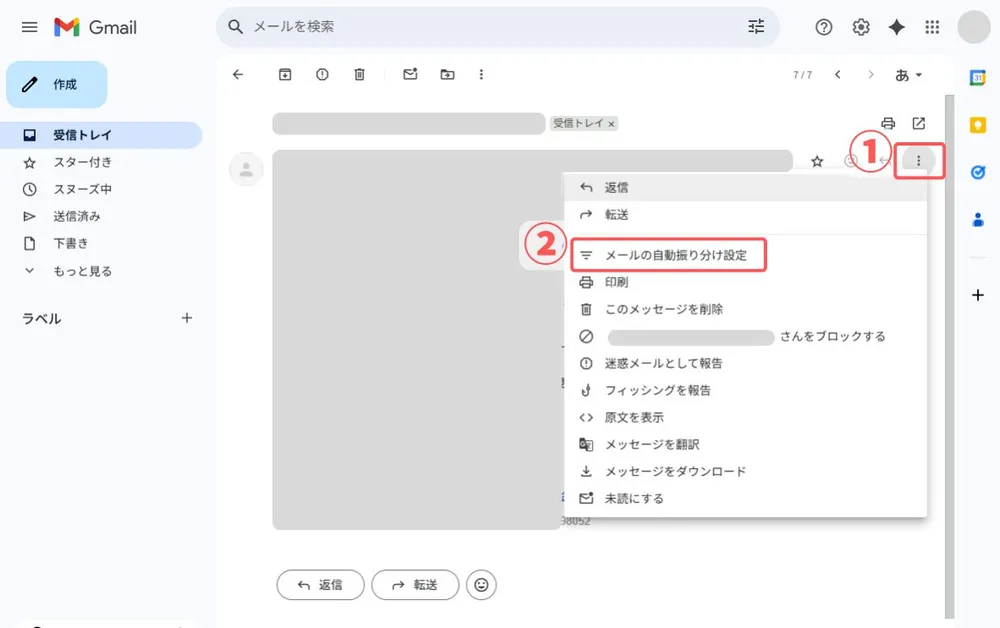Select 受信トレイ in sidebar

pyautogui.click(x=101, y=135)
